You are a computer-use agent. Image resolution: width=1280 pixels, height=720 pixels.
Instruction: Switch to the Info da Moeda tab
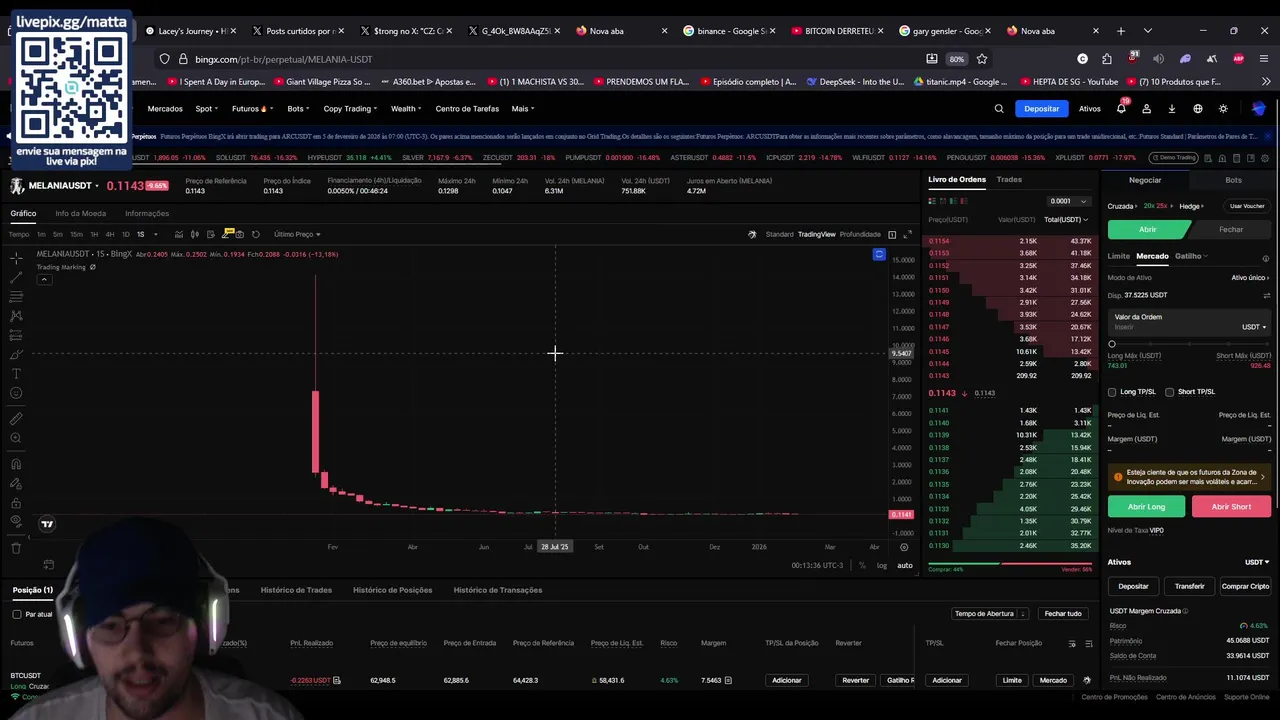coord(80,213)
